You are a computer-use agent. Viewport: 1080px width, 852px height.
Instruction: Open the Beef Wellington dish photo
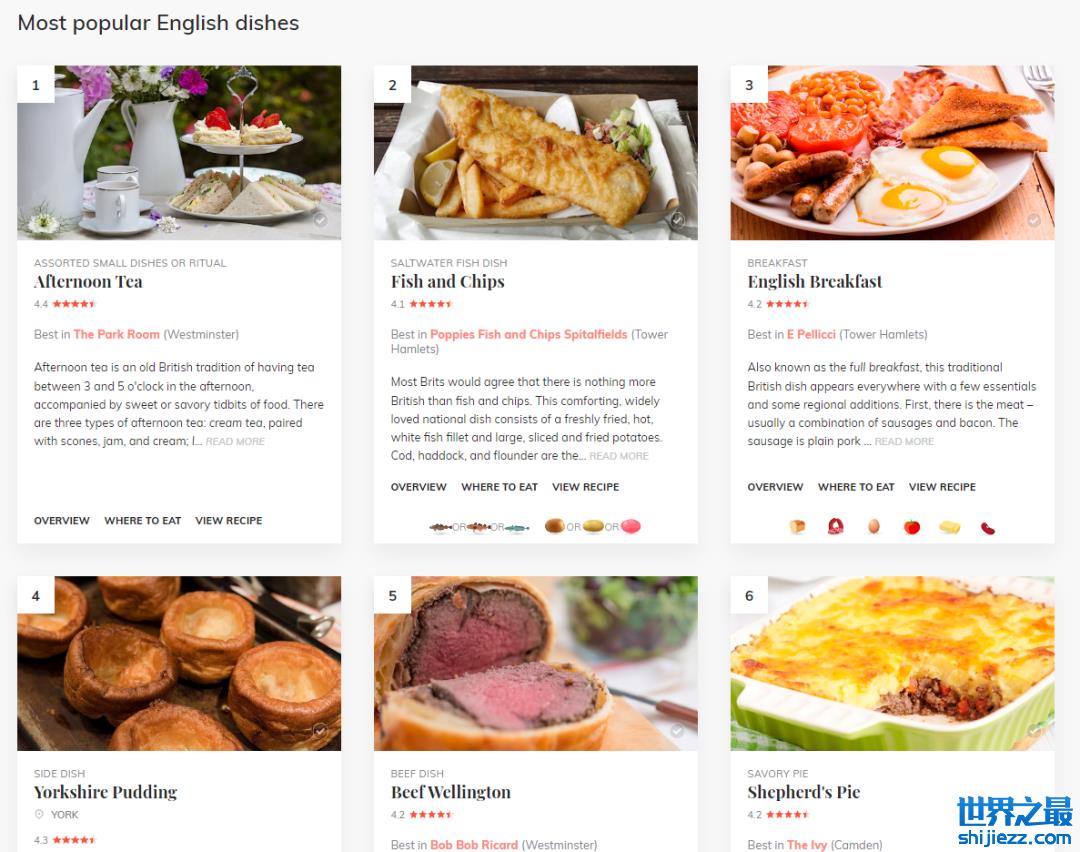coord(535,663)
